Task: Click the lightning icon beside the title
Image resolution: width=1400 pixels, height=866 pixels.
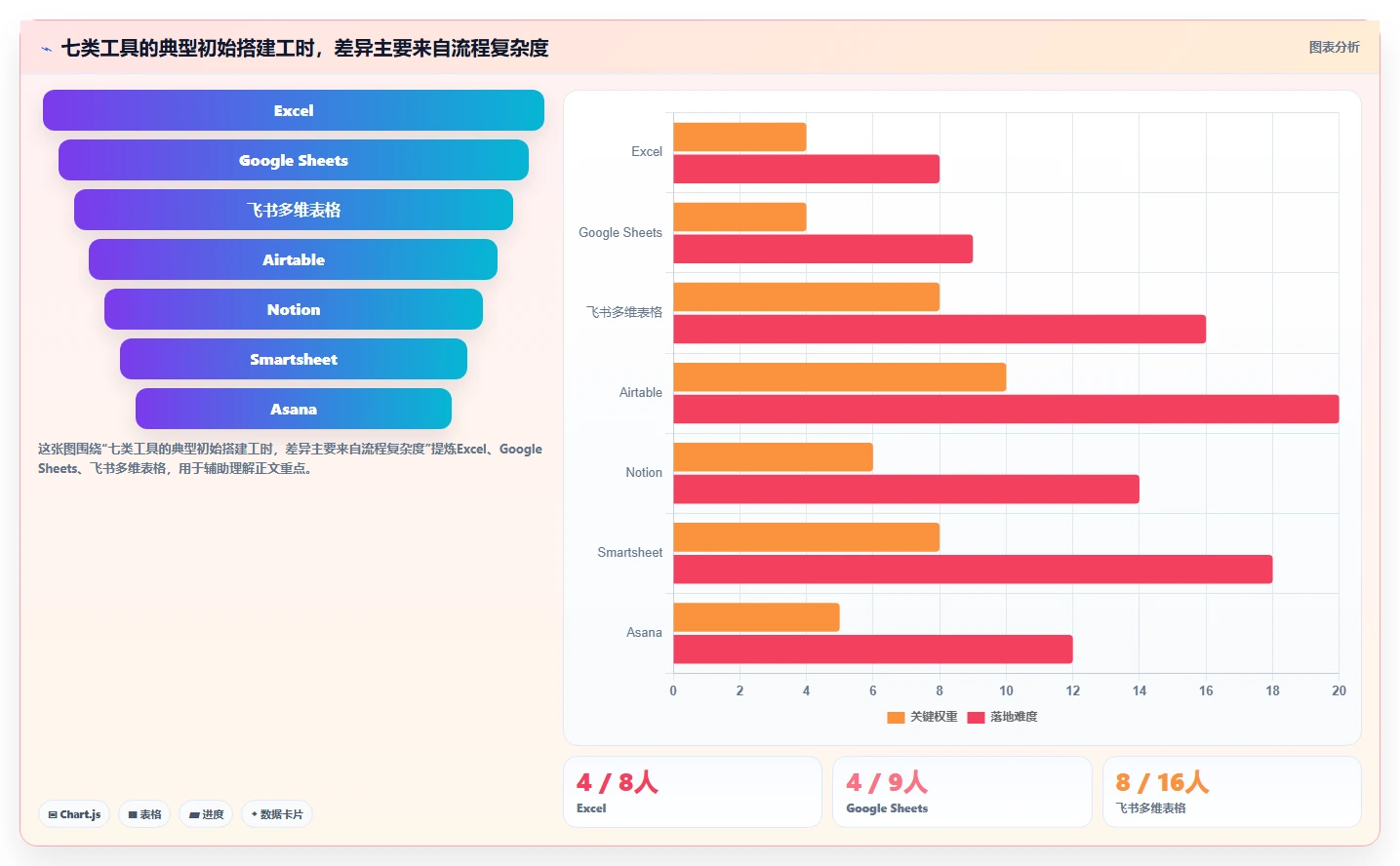Action: click(x=46, y=49)
